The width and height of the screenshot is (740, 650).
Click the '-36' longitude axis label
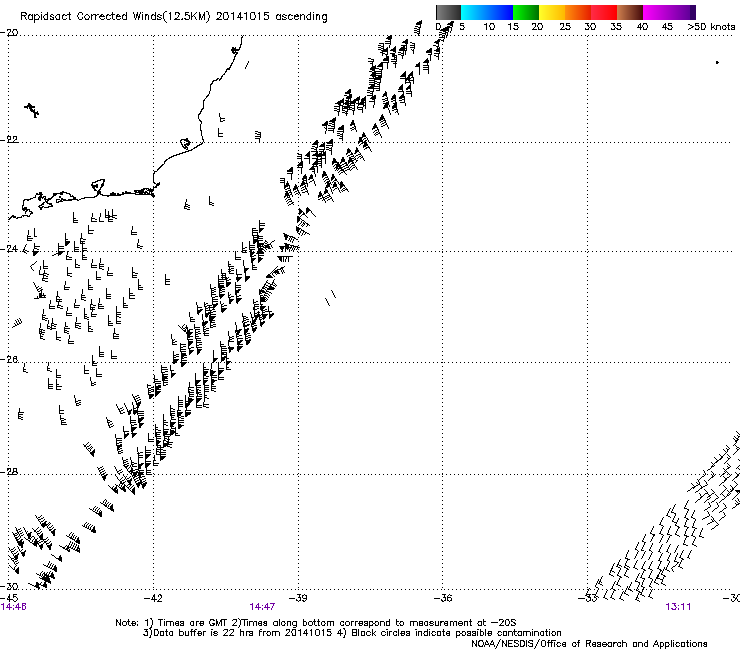(x=443, y=598)
